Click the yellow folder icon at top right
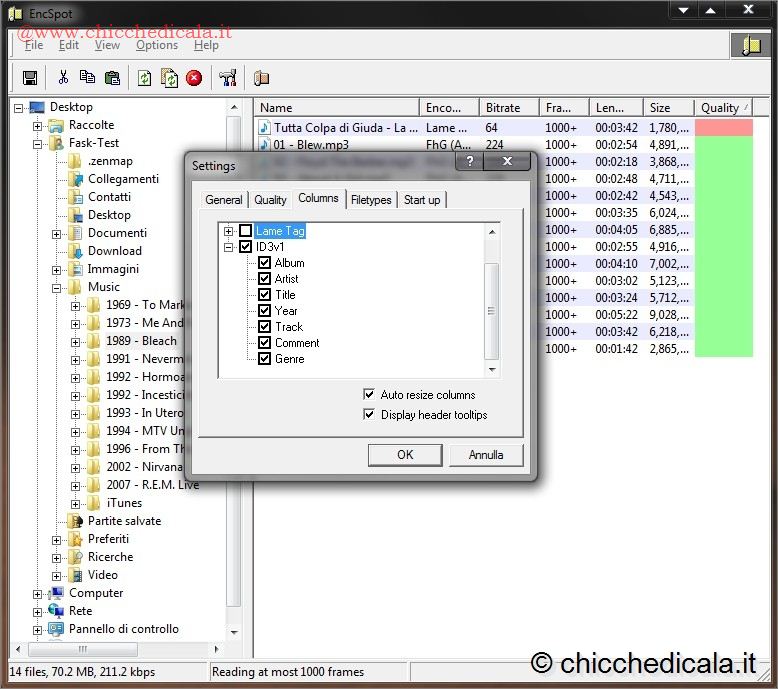 (x=750, y=44)
